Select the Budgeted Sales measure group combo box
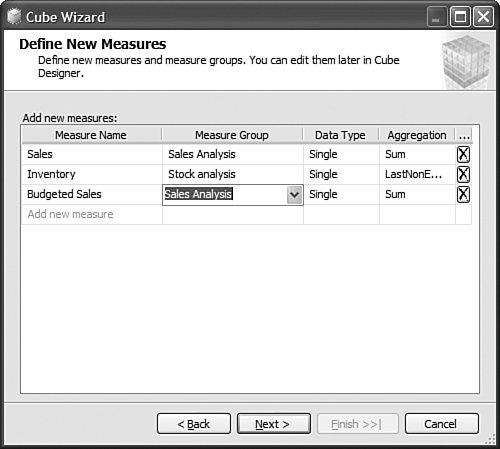Viewport: 500px width, 449px height. pyautogui.click(x=233, y=195)
